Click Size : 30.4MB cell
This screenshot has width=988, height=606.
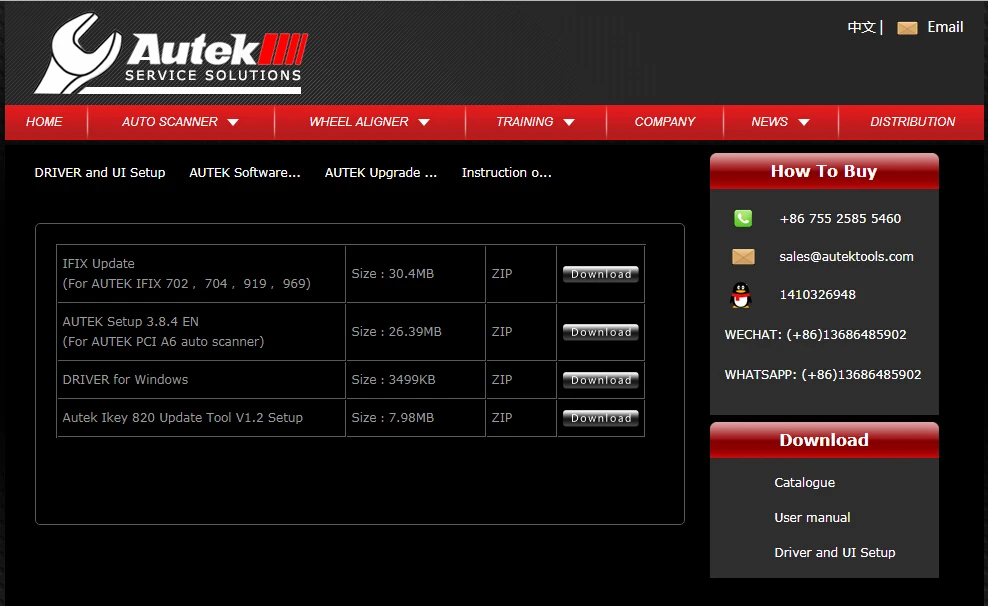(x=393, y=273)
